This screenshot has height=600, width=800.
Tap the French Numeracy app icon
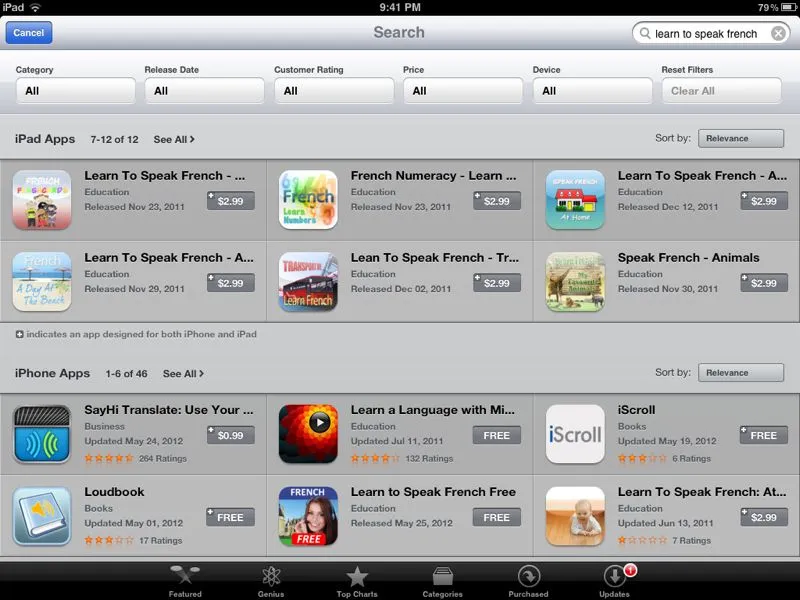(308, 199)
